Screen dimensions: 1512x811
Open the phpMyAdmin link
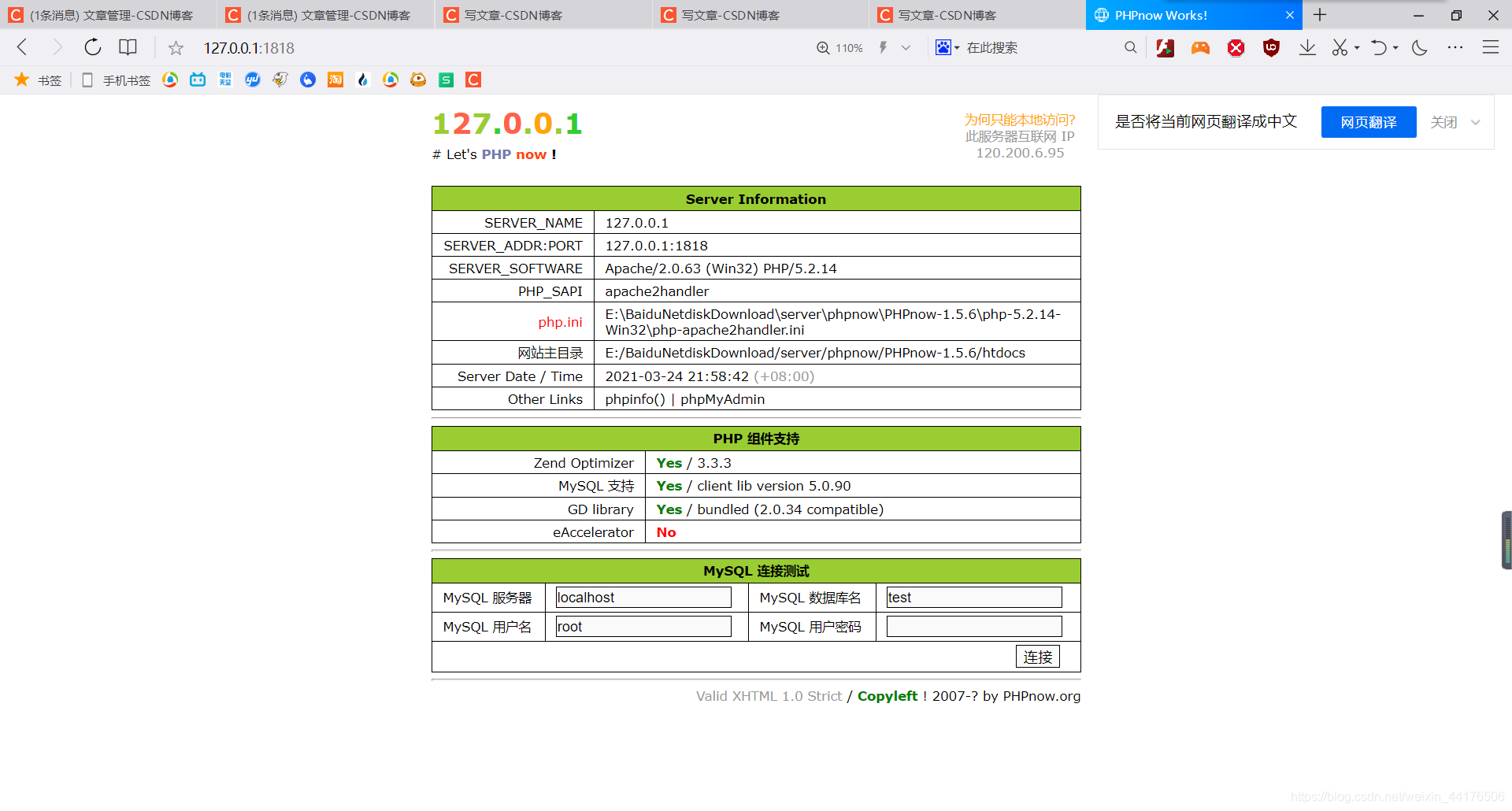pyautogui.click(x=722, y=399)
